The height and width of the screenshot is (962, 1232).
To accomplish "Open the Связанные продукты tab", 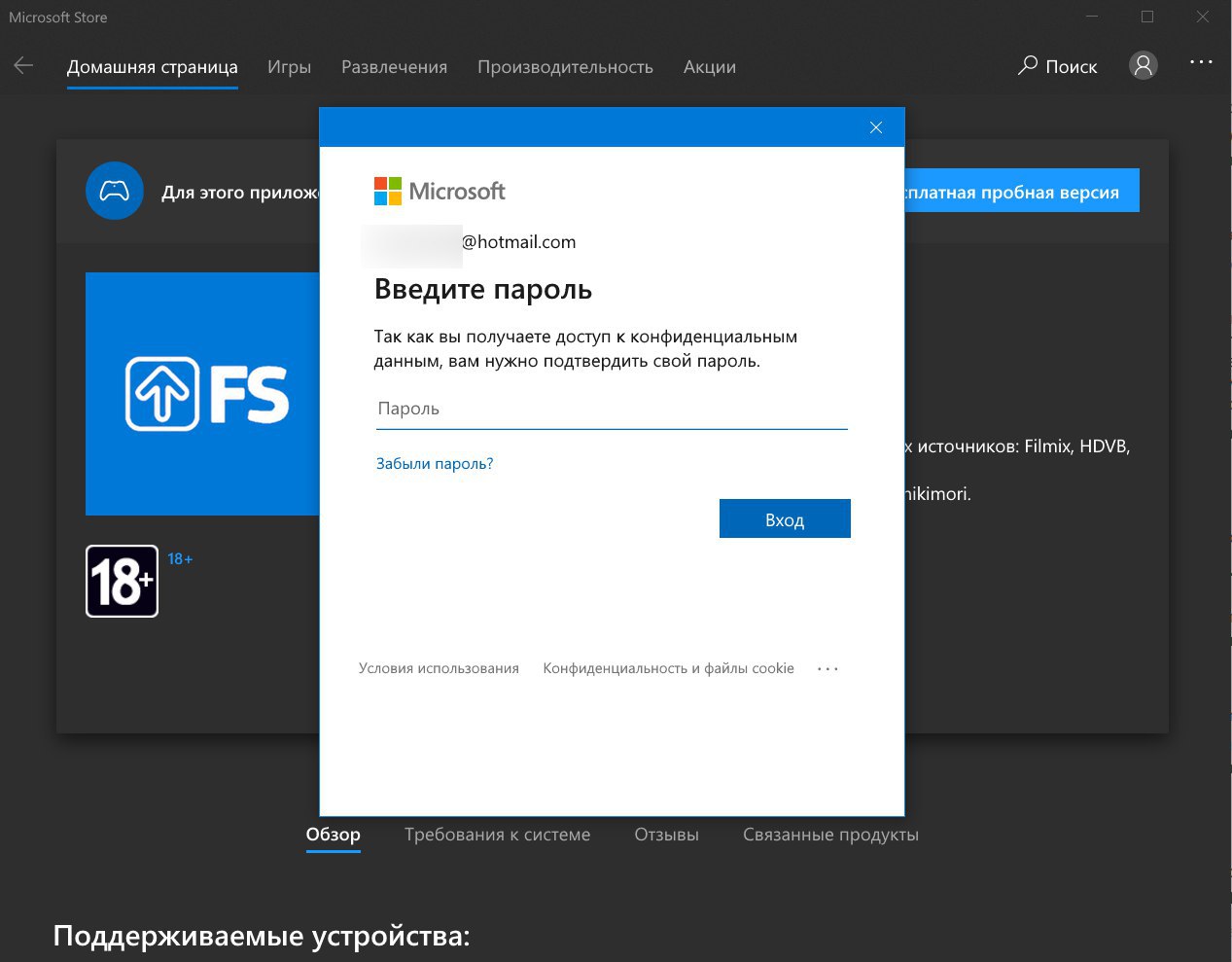I will [830, 835].
